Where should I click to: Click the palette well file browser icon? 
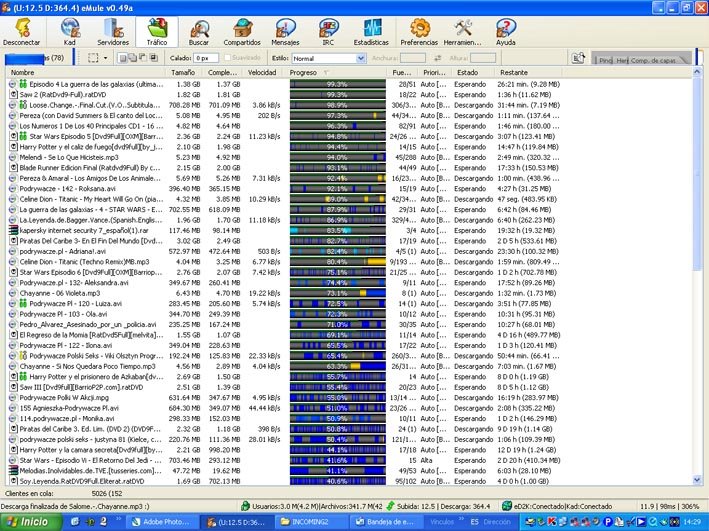point(578,58)
